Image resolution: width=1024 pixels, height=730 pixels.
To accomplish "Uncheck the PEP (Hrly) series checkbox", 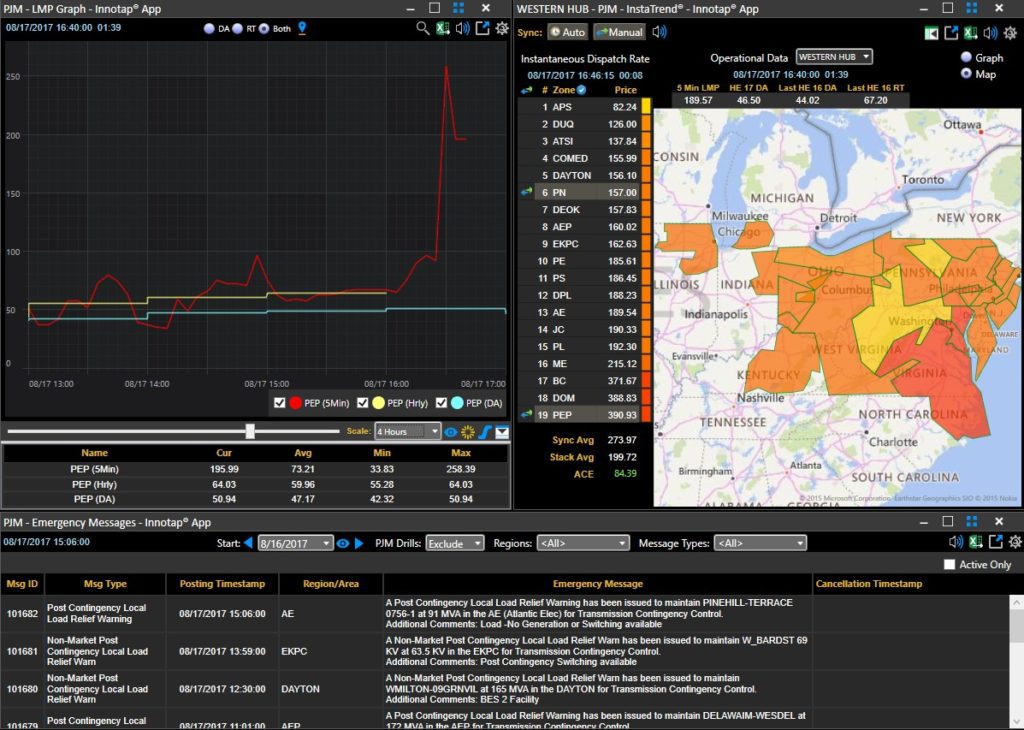I will click(362, 403).
